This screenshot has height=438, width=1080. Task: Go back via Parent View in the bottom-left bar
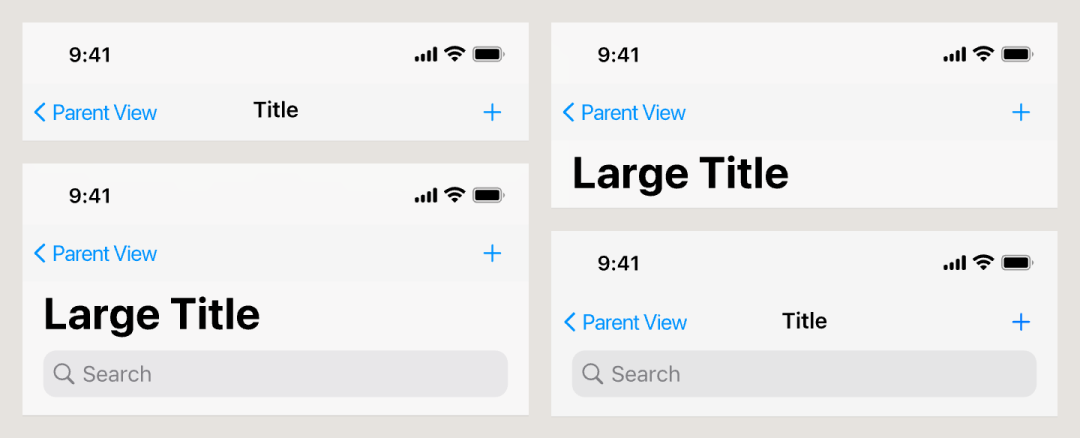tap(105, 253)
